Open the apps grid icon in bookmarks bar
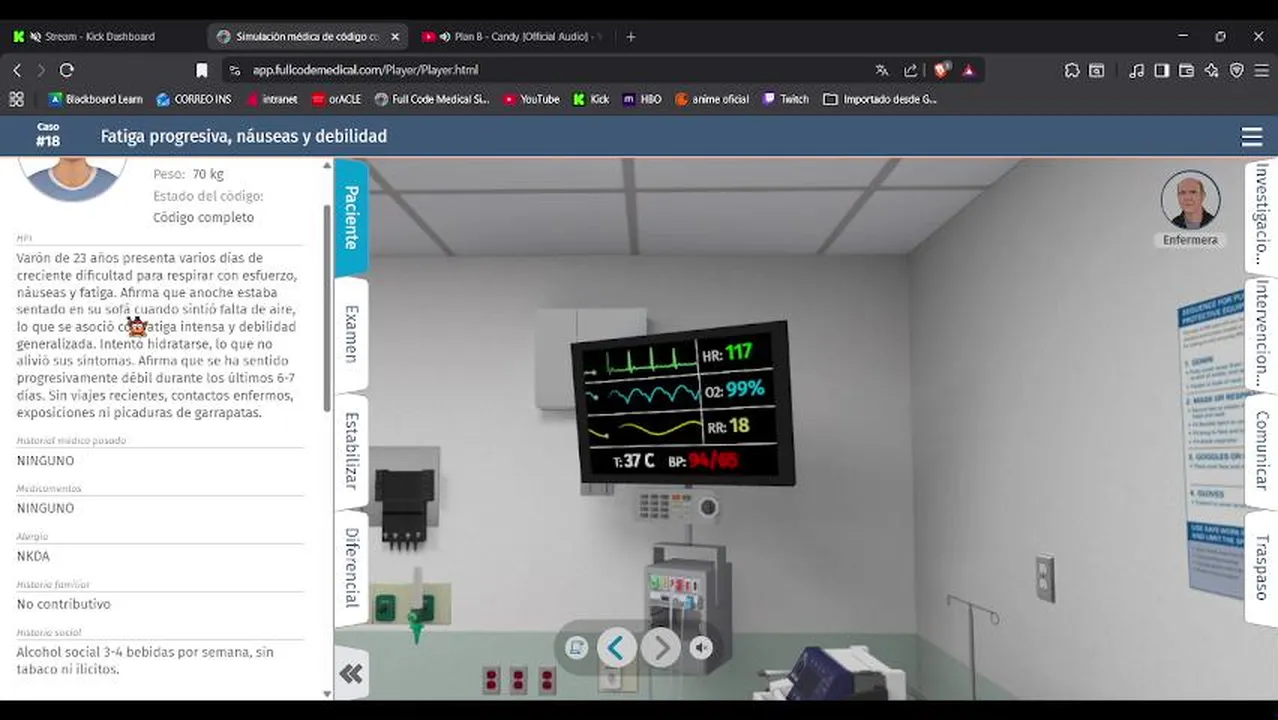 click(x=16, y=99)
